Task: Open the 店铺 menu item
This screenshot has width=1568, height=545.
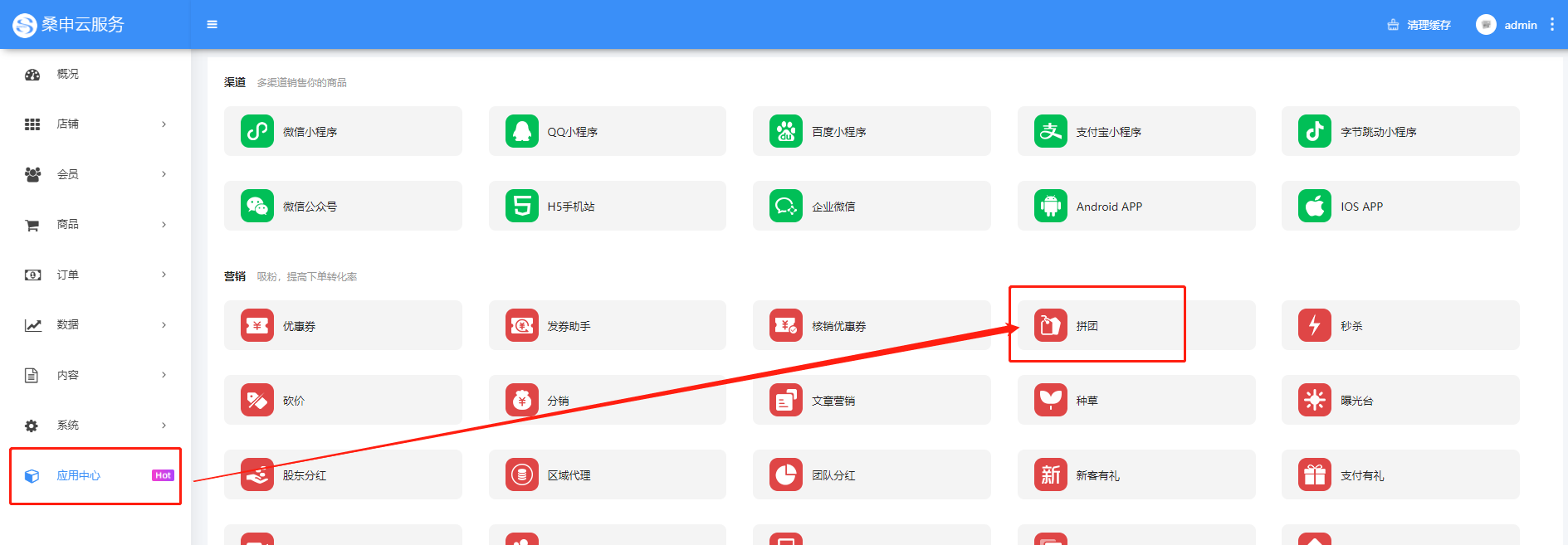Action: pos(95,124)
